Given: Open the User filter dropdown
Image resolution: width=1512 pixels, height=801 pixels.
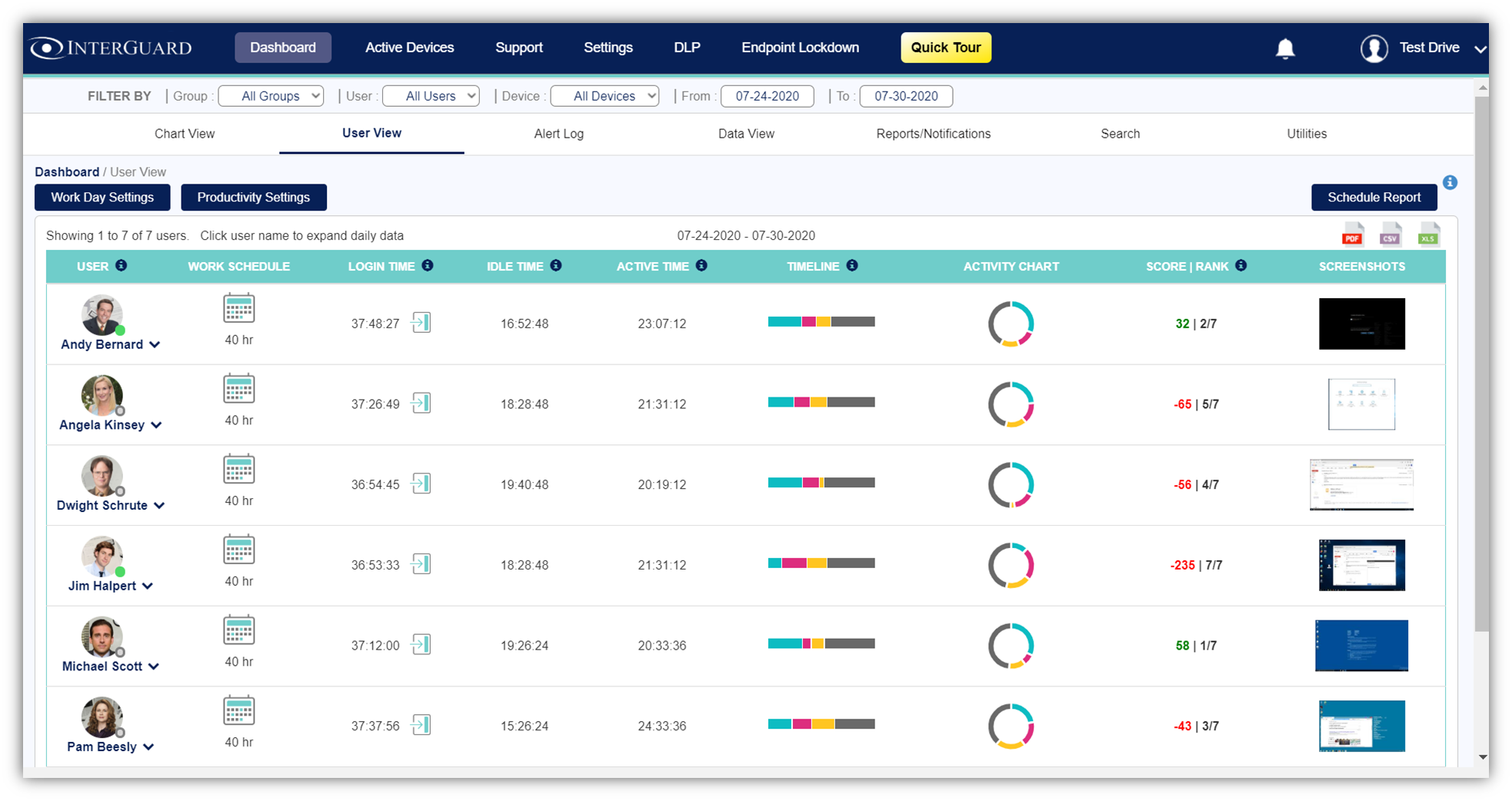Looking at the screenshot, I should (431, 96).
